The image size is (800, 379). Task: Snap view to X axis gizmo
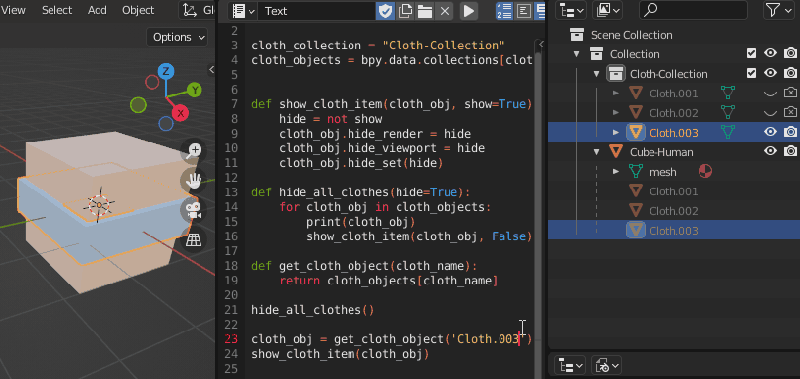point(181,113)
